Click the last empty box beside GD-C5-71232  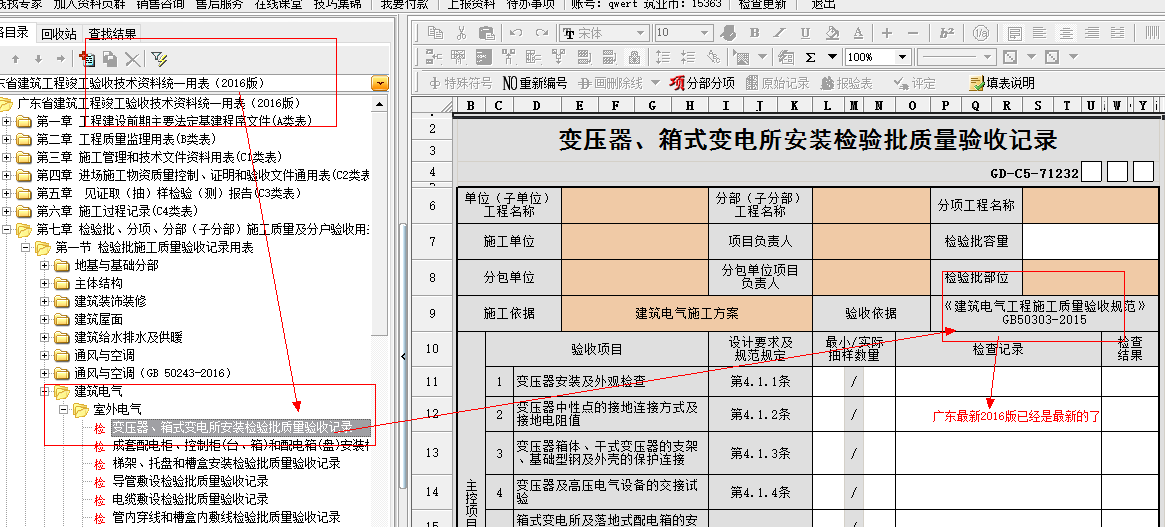1143,172
